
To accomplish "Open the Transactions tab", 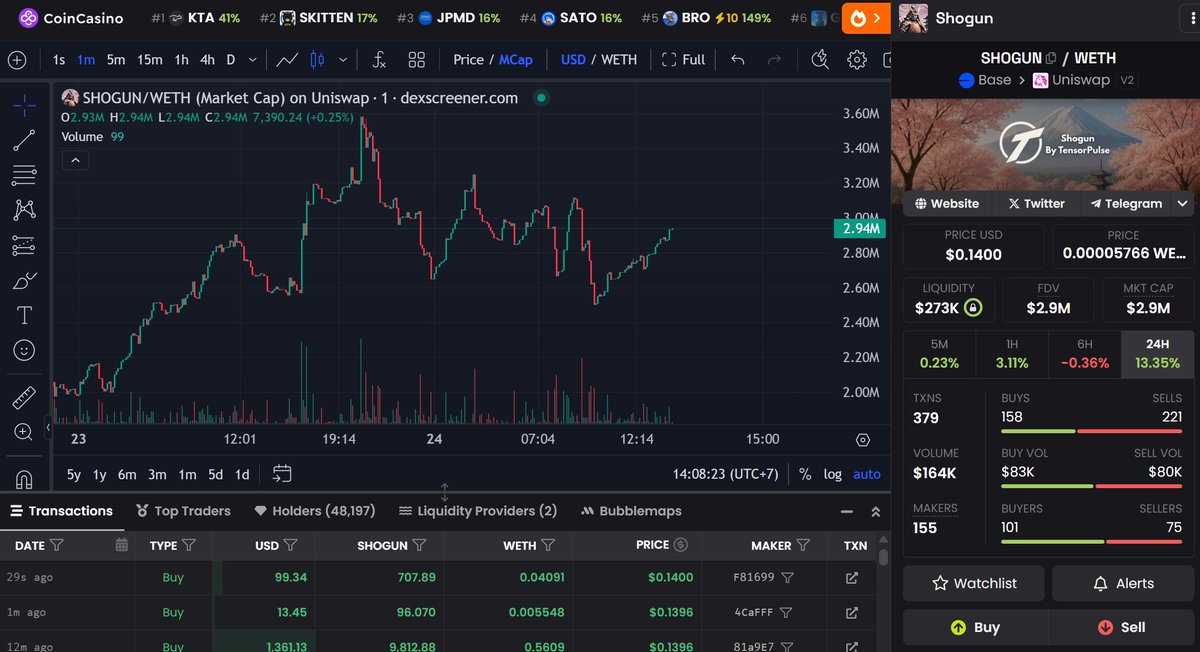I will pos(61,511).
